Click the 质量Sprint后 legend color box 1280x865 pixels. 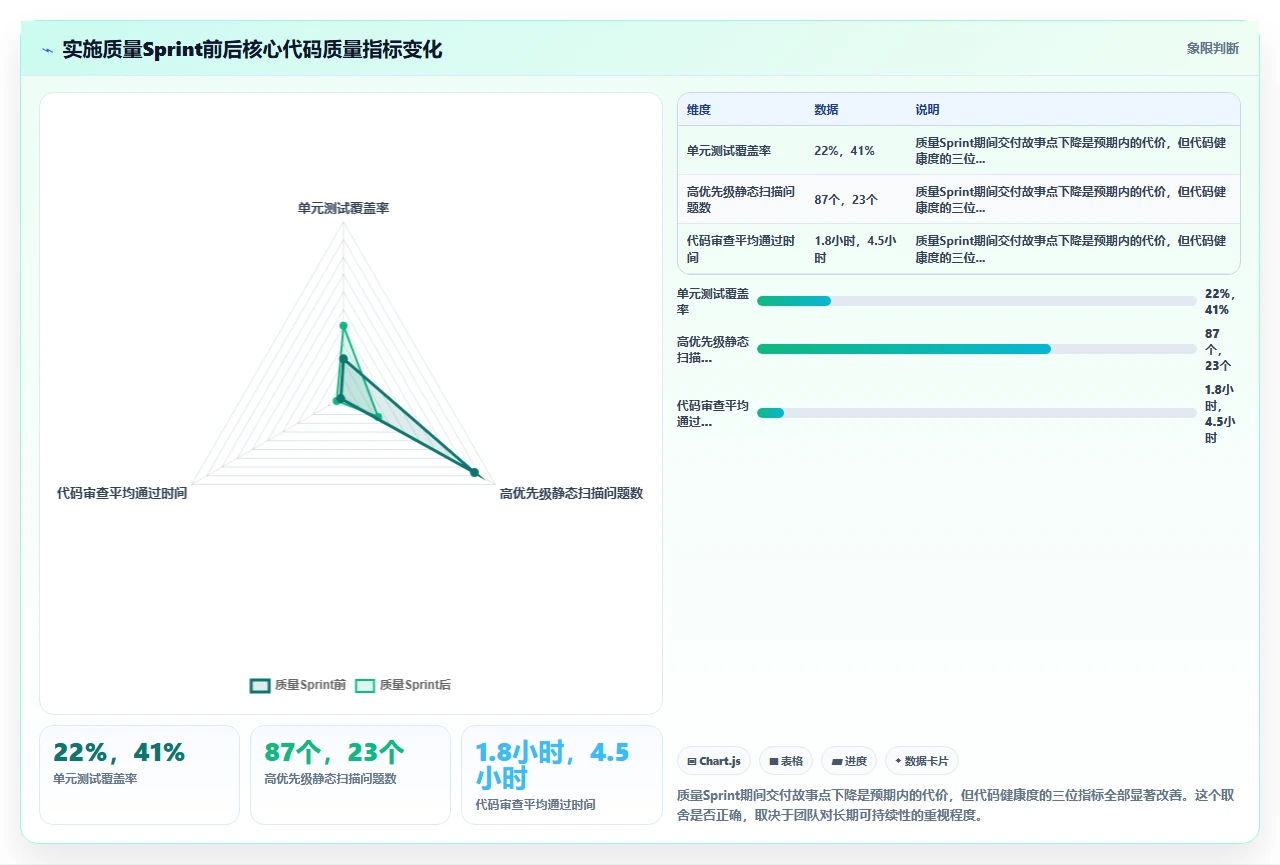(365, 685)
